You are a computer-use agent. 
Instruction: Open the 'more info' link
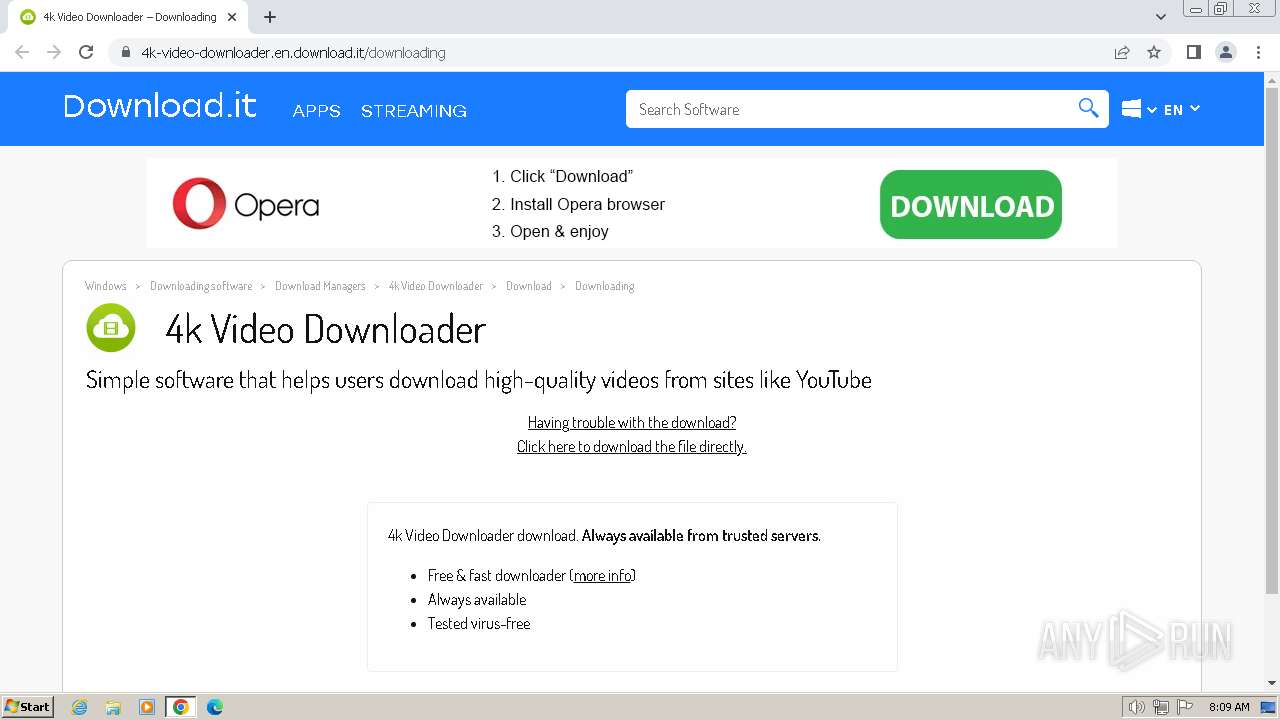[x=603, y=575]
